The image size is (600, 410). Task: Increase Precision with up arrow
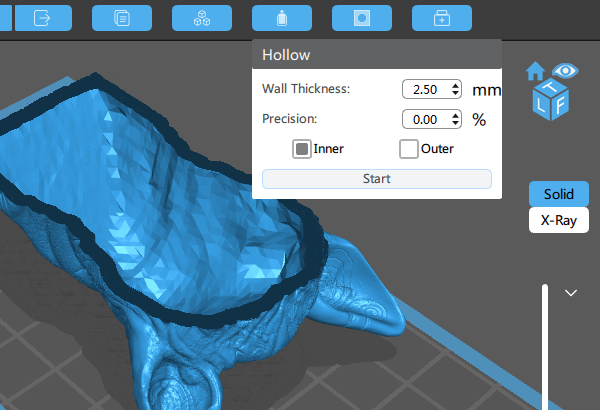[455, 115]
